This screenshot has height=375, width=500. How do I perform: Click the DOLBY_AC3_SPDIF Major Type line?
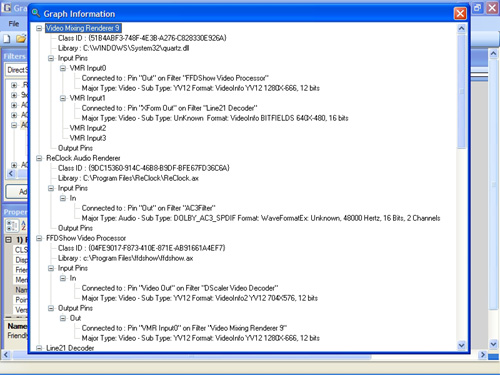pyautogui.click(x=261, y=218)
